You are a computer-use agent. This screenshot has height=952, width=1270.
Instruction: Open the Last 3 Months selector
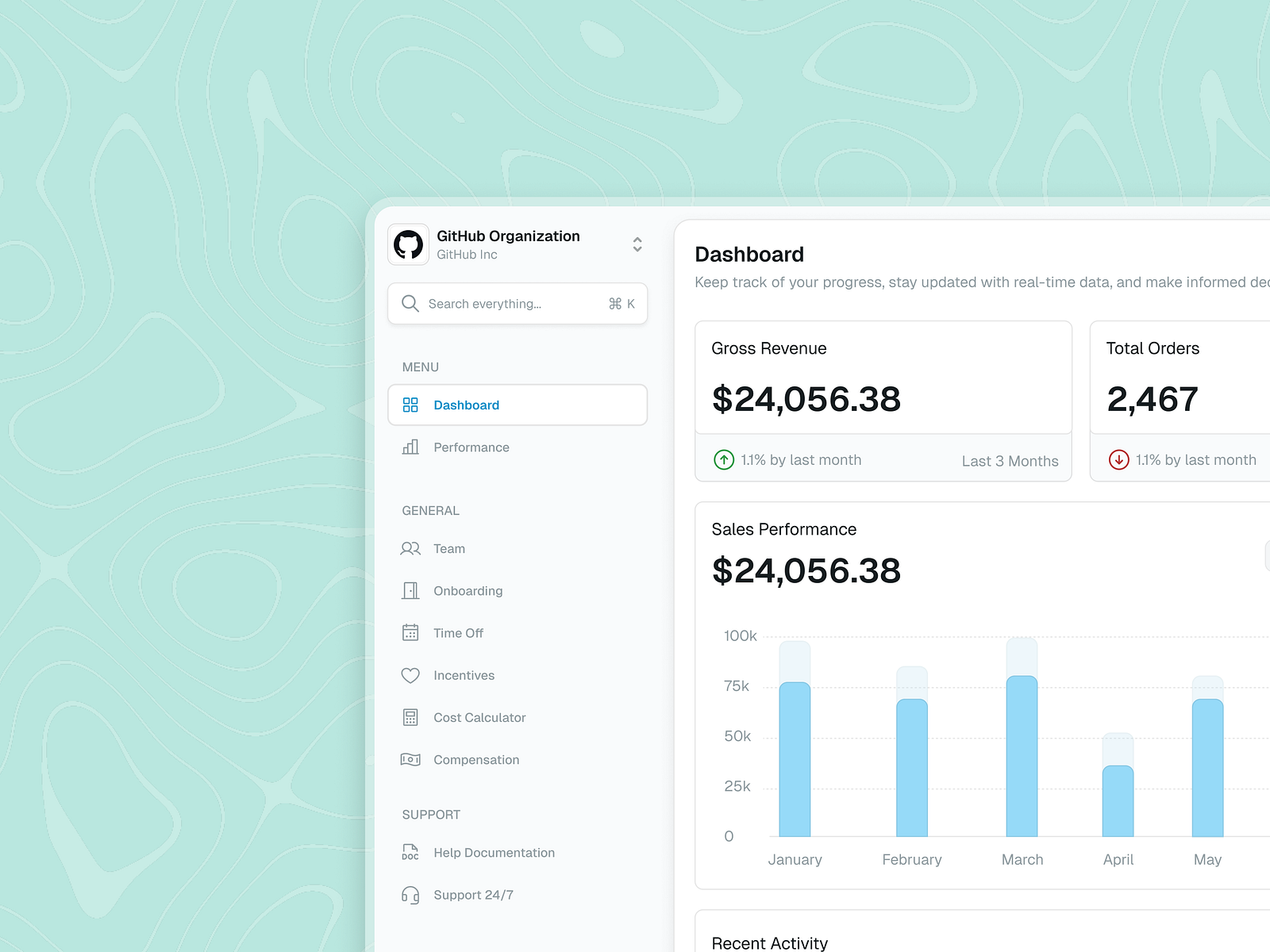(1010, 462)
